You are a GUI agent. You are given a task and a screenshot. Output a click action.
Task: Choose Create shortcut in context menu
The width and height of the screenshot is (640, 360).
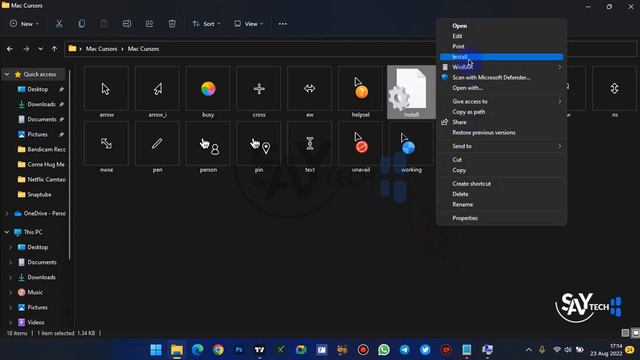(x=502, y=184)
